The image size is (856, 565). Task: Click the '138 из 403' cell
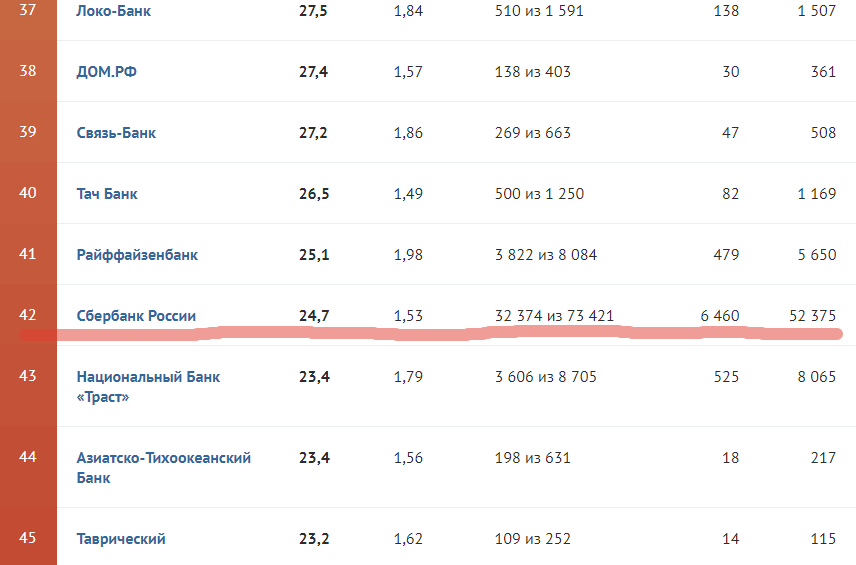pyautogui.click(x=533, y=72)
